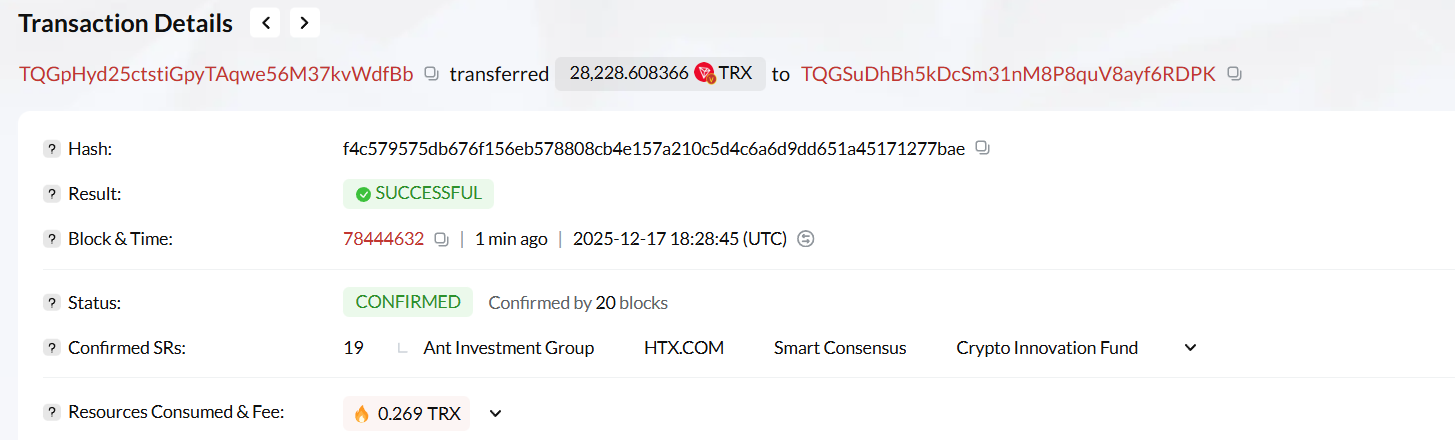Click the 0.269 TRX fee badge
1455x440 pixels.
pyautogui.click(x=406, y=413)
